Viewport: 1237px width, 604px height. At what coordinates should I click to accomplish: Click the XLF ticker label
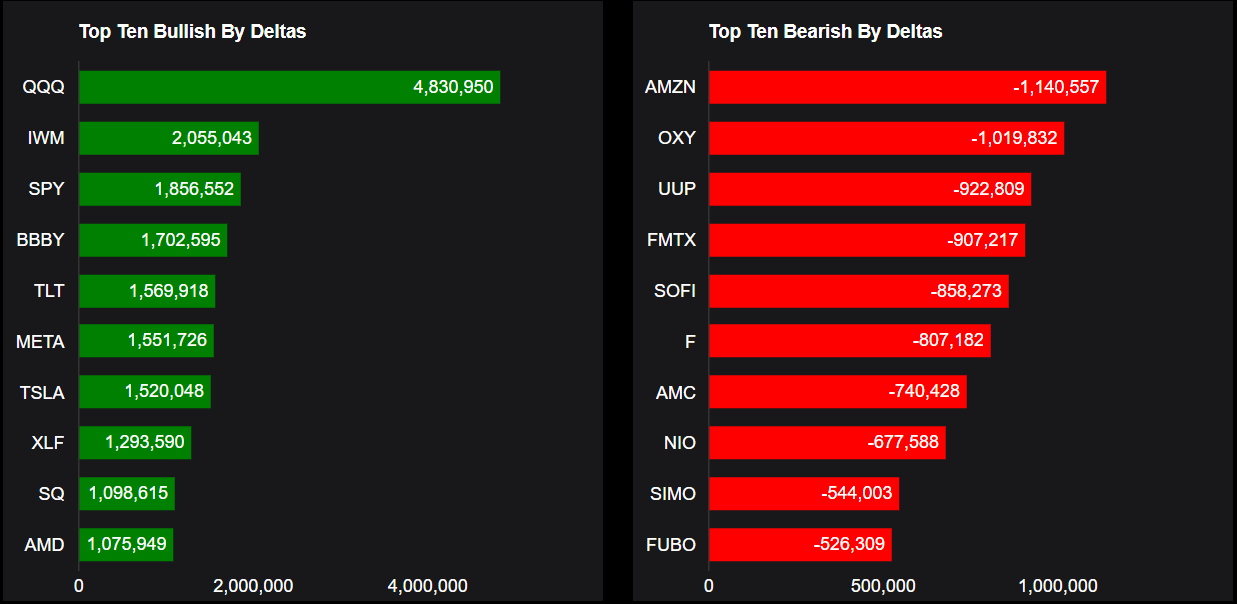(x=48, y=444)
